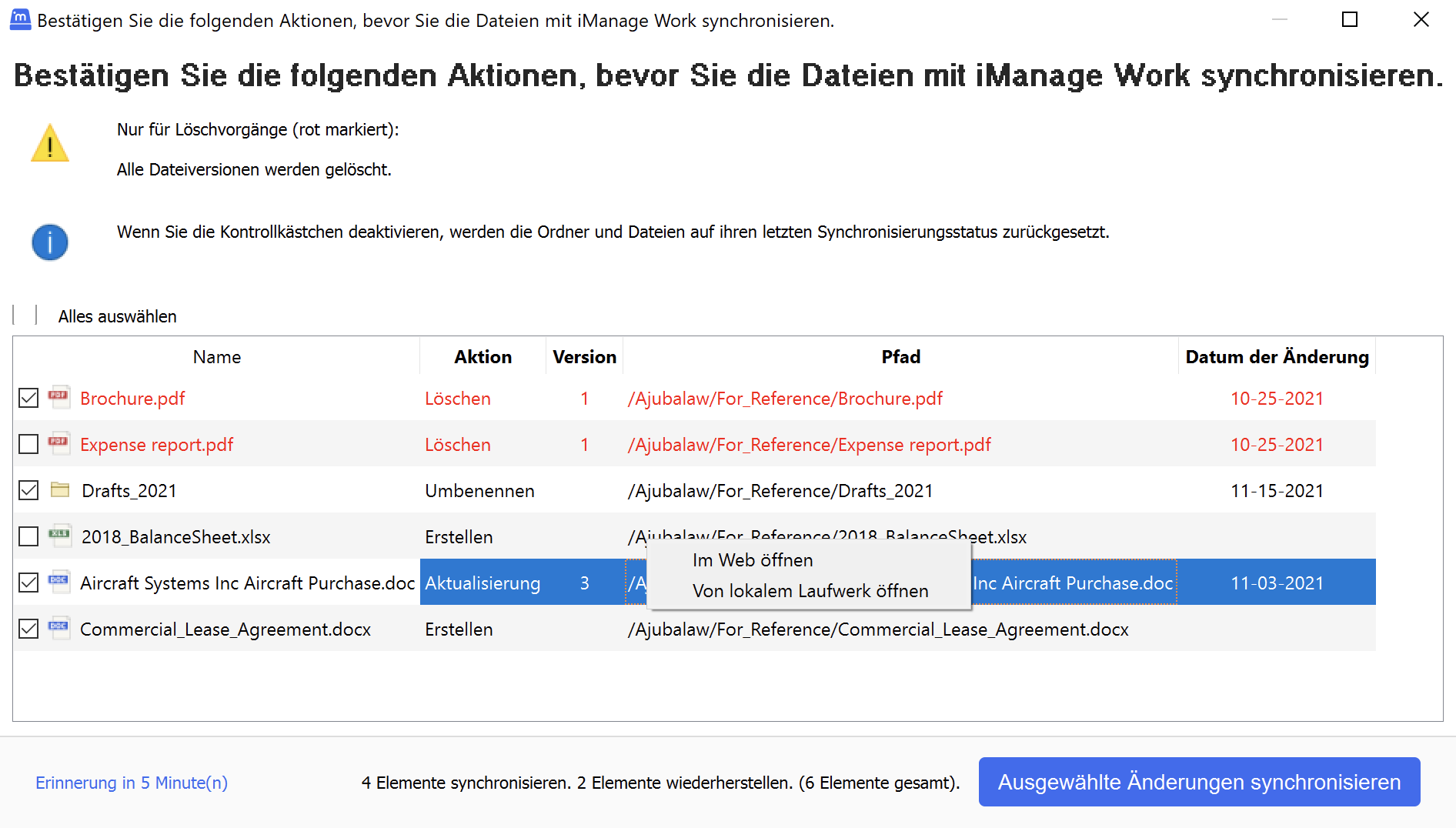Viewport: 1456px width, 828px height.
Task: Check the Expense report.pdf checkbox
Action: click(x=28, y=444)
